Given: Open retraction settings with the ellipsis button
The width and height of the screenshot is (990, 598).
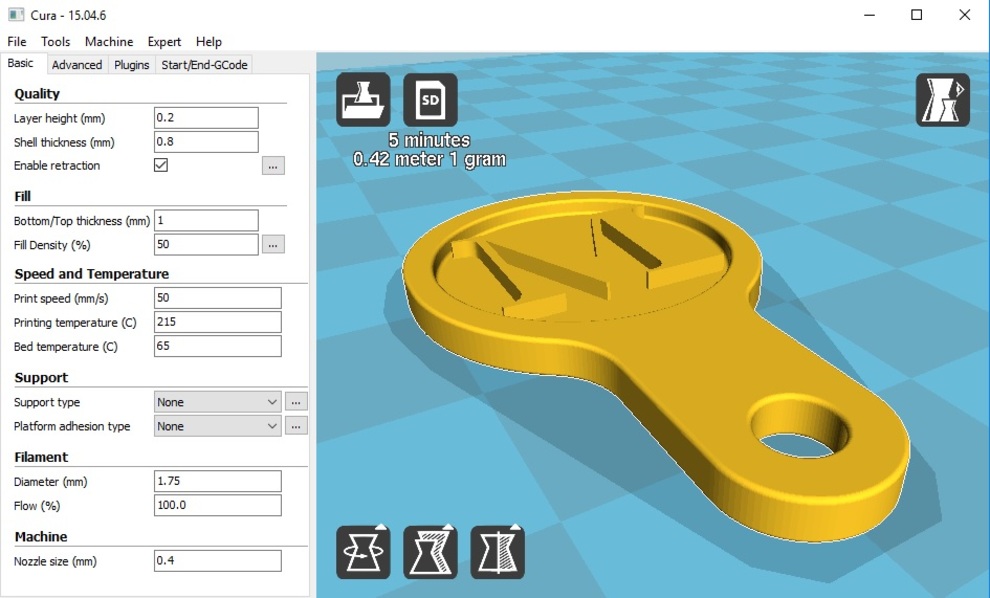Looking at the screenshot, I should pyautogui.click(x=274, y=166).
